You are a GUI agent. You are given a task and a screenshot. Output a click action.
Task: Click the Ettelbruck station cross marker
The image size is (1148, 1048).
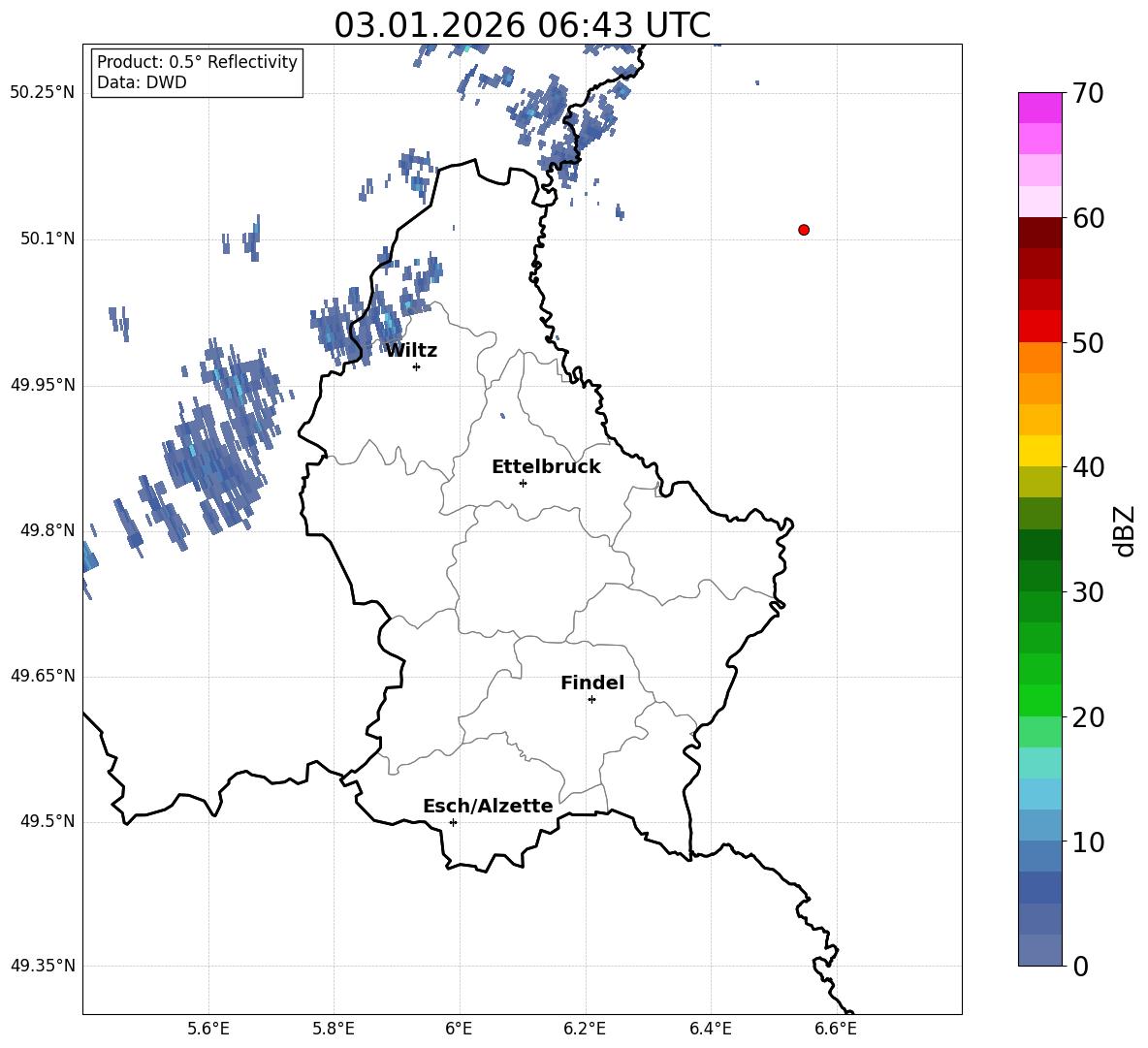(x=523, y=483)
